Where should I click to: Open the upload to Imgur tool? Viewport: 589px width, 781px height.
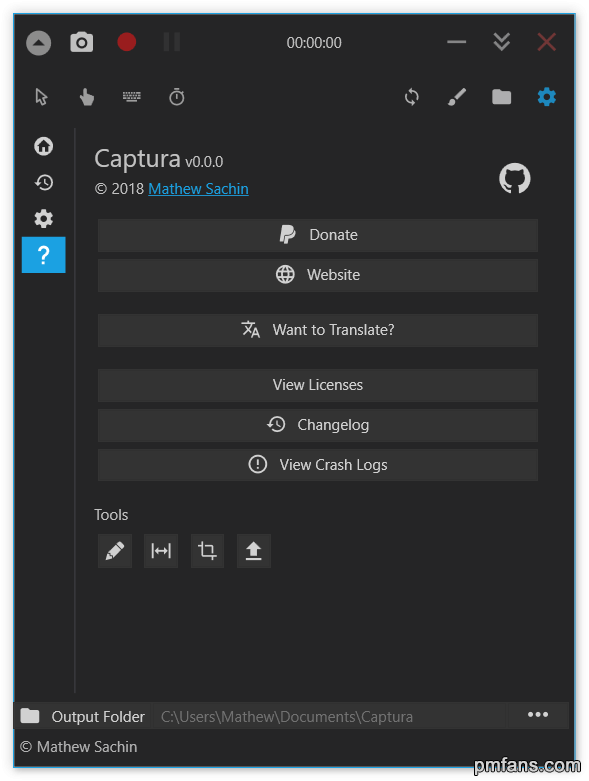click(254, 551)
